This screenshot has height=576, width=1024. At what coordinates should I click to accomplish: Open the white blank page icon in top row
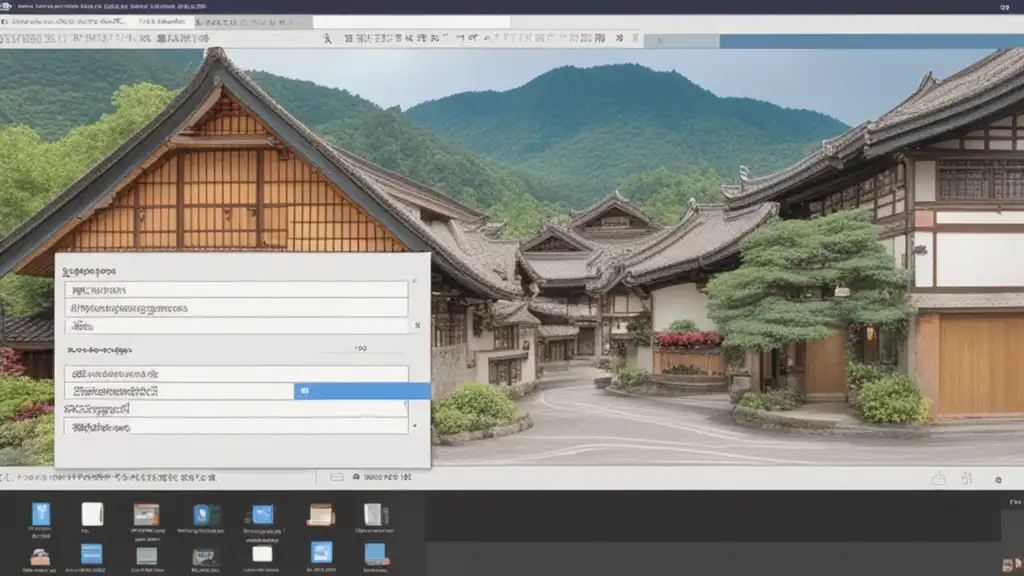click(92, 514)
